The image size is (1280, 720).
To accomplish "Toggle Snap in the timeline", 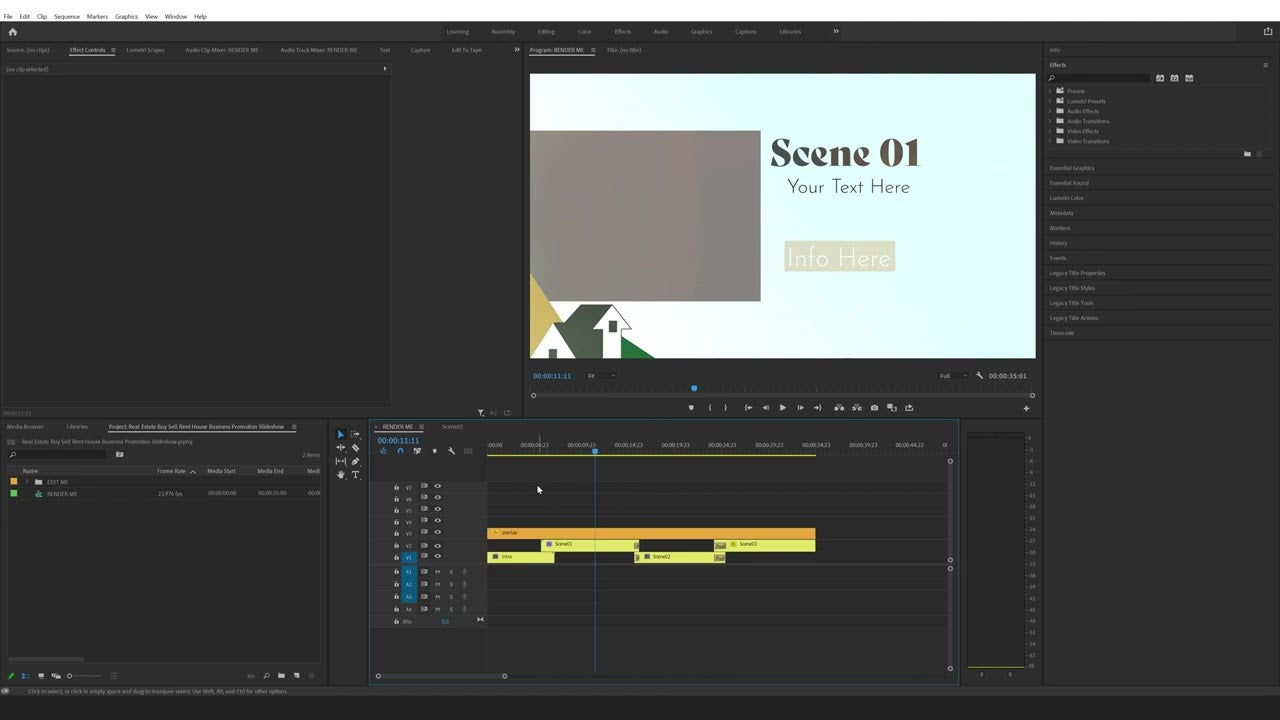I will click(400, 451).
